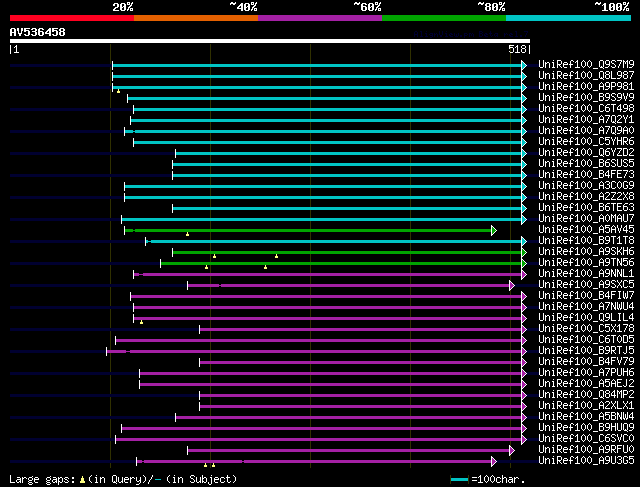Click the yellow gap marker under Q9LIL4
This screenshot has height=487, width=640.
(x=142, y=322)
